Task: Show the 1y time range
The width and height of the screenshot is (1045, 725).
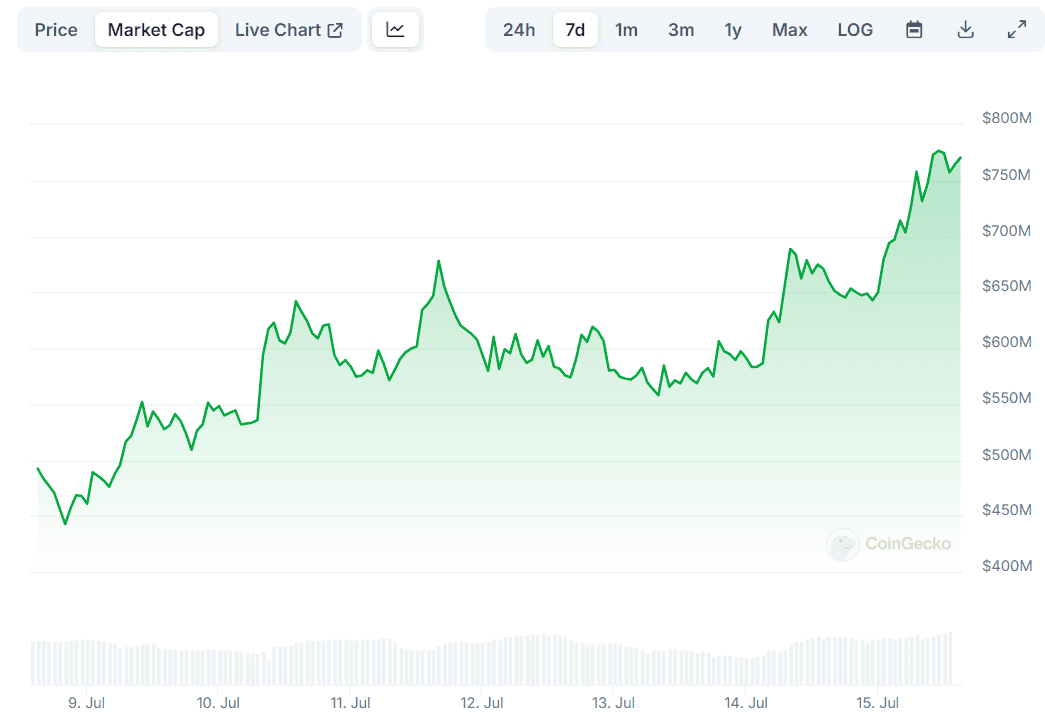Action: coord(733,30)
